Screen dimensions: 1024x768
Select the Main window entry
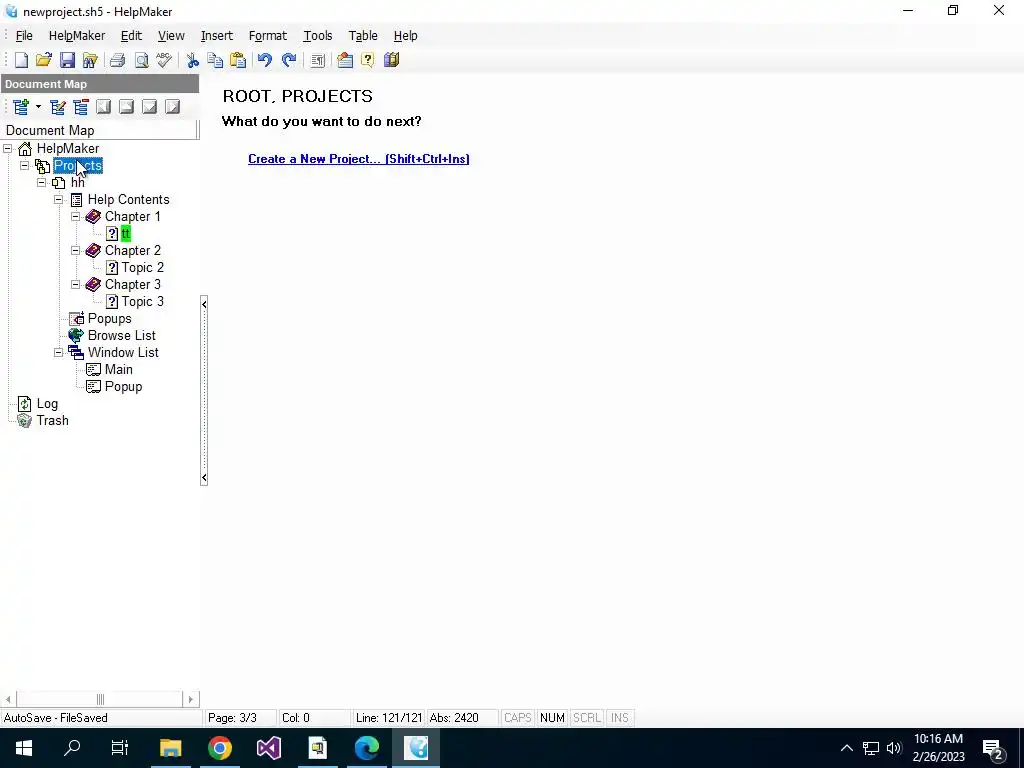118,370
